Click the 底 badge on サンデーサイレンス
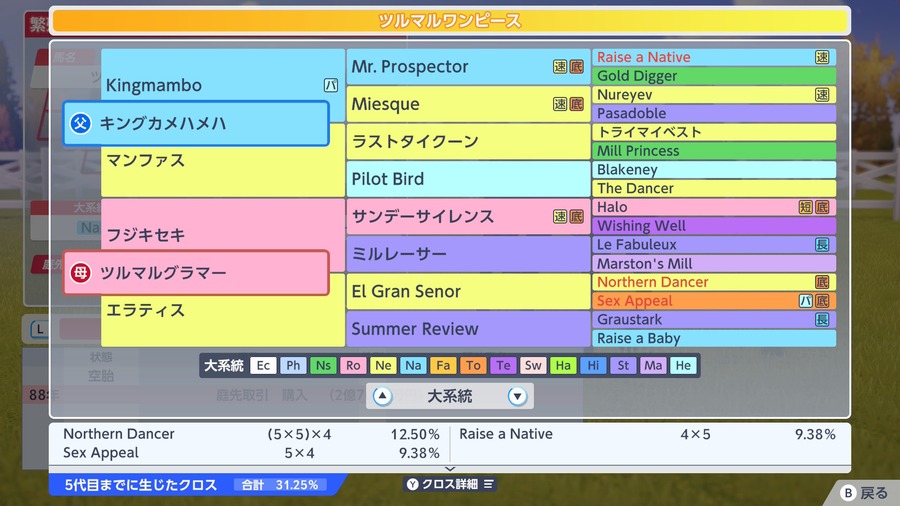 (x=576, y=216)
